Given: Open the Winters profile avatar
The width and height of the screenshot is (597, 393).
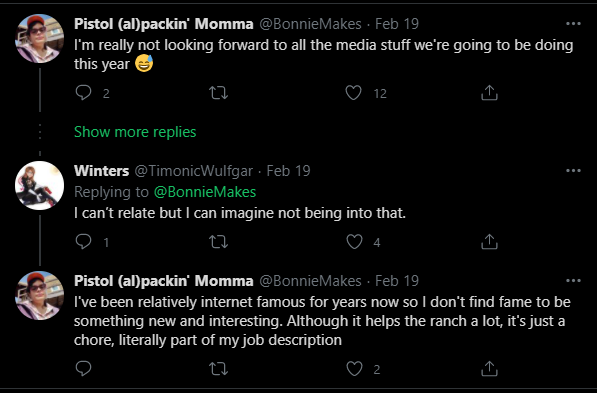Looking at the screenshot, I should [40, 185].
